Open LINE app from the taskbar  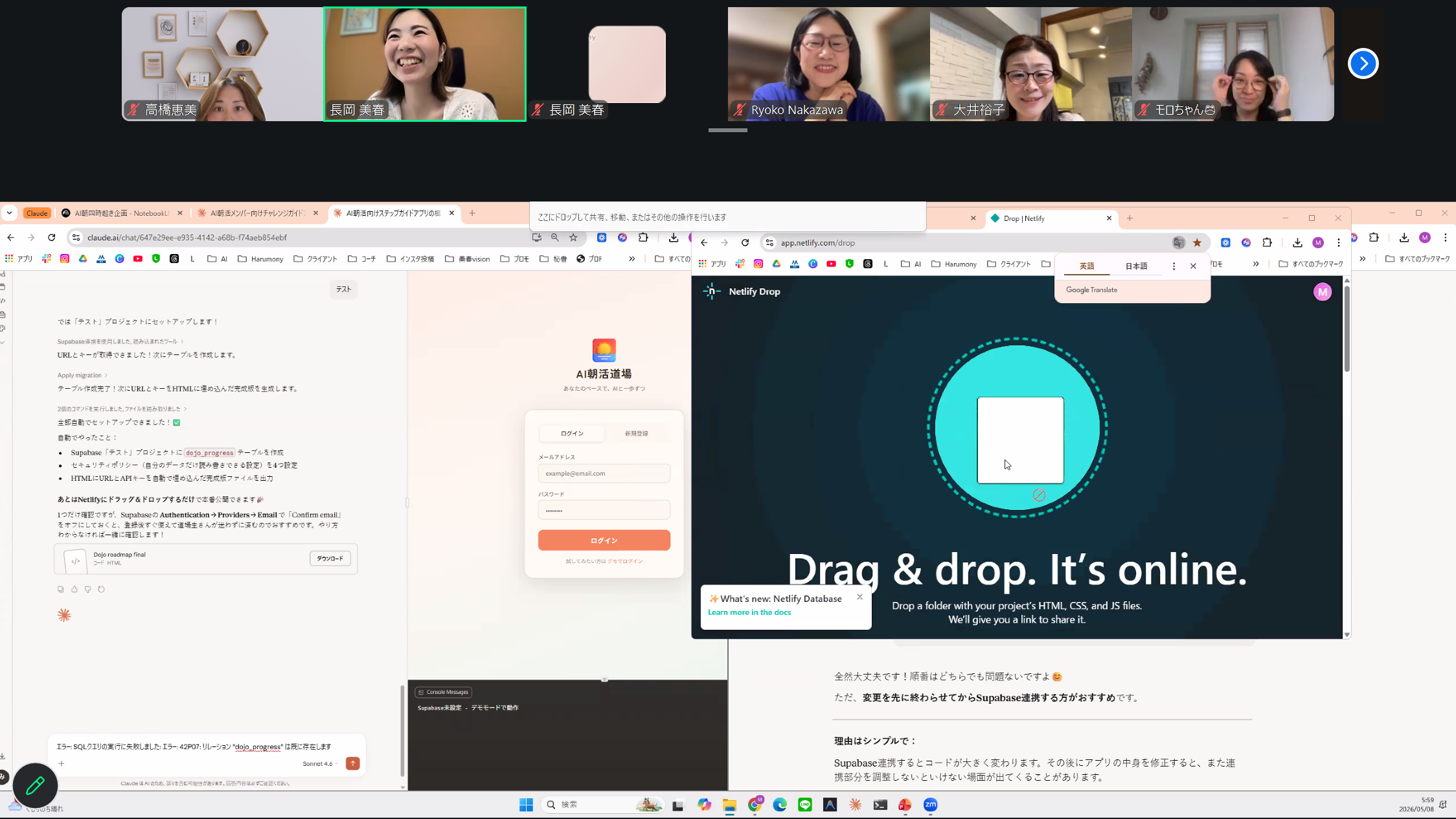coord(805,805)
